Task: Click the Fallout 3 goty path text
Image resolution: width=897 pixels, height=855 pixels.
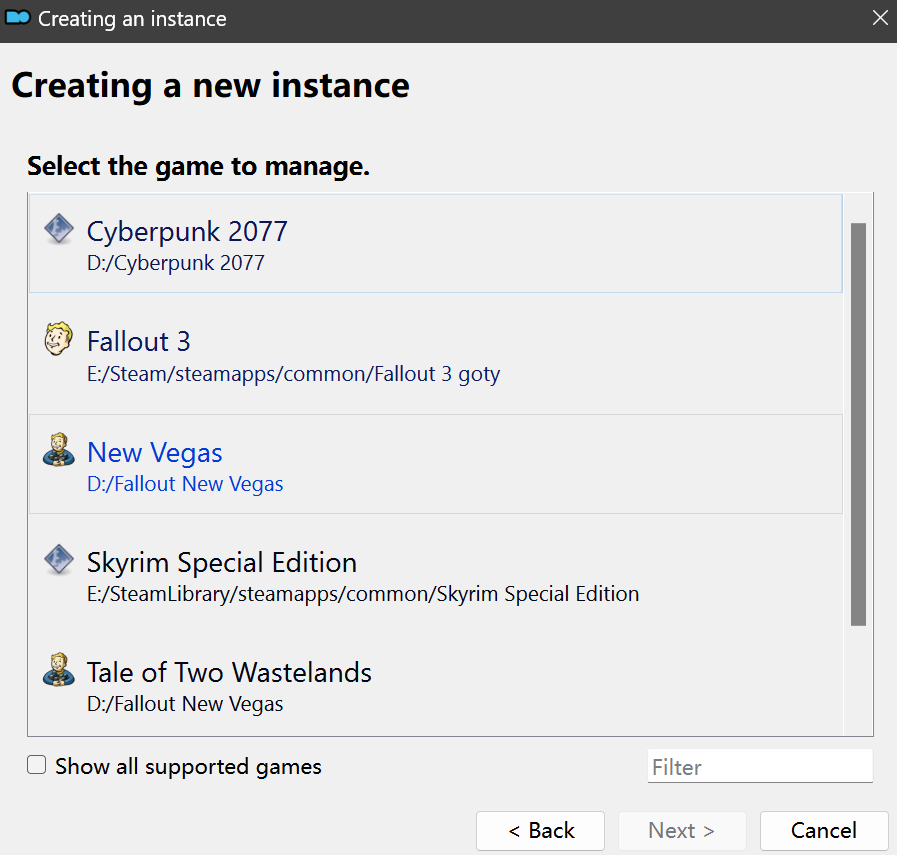Action: [293, 374]
